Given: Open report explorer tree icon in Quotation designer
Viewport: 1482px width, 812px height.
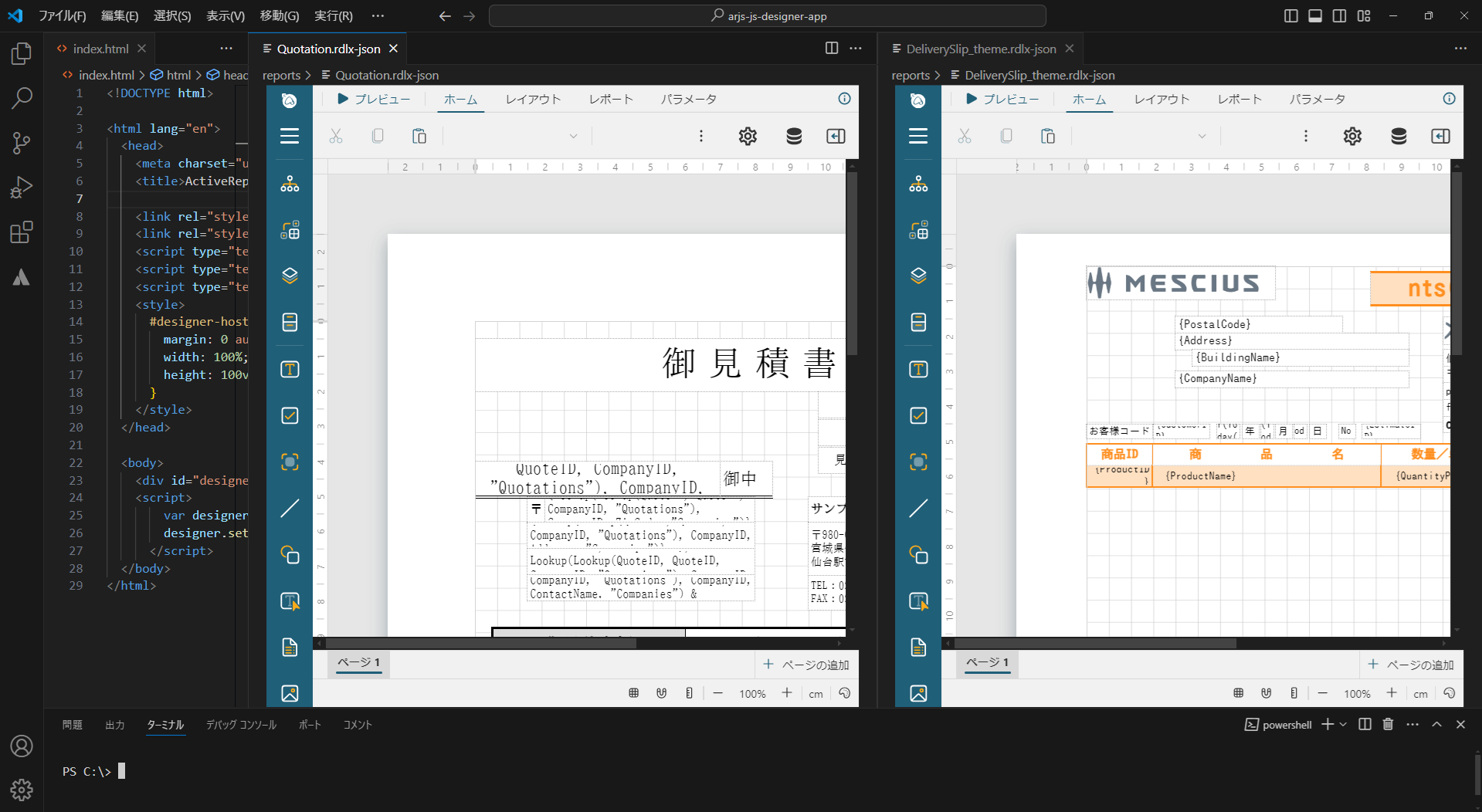Looking at the screenshot, I should [x=290, y=184].
